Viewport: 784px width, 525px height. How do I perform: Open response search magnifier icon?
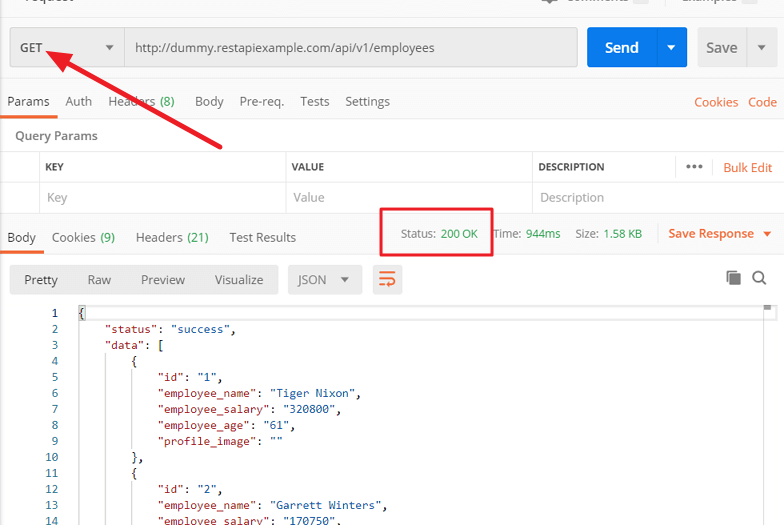point(759,278)
